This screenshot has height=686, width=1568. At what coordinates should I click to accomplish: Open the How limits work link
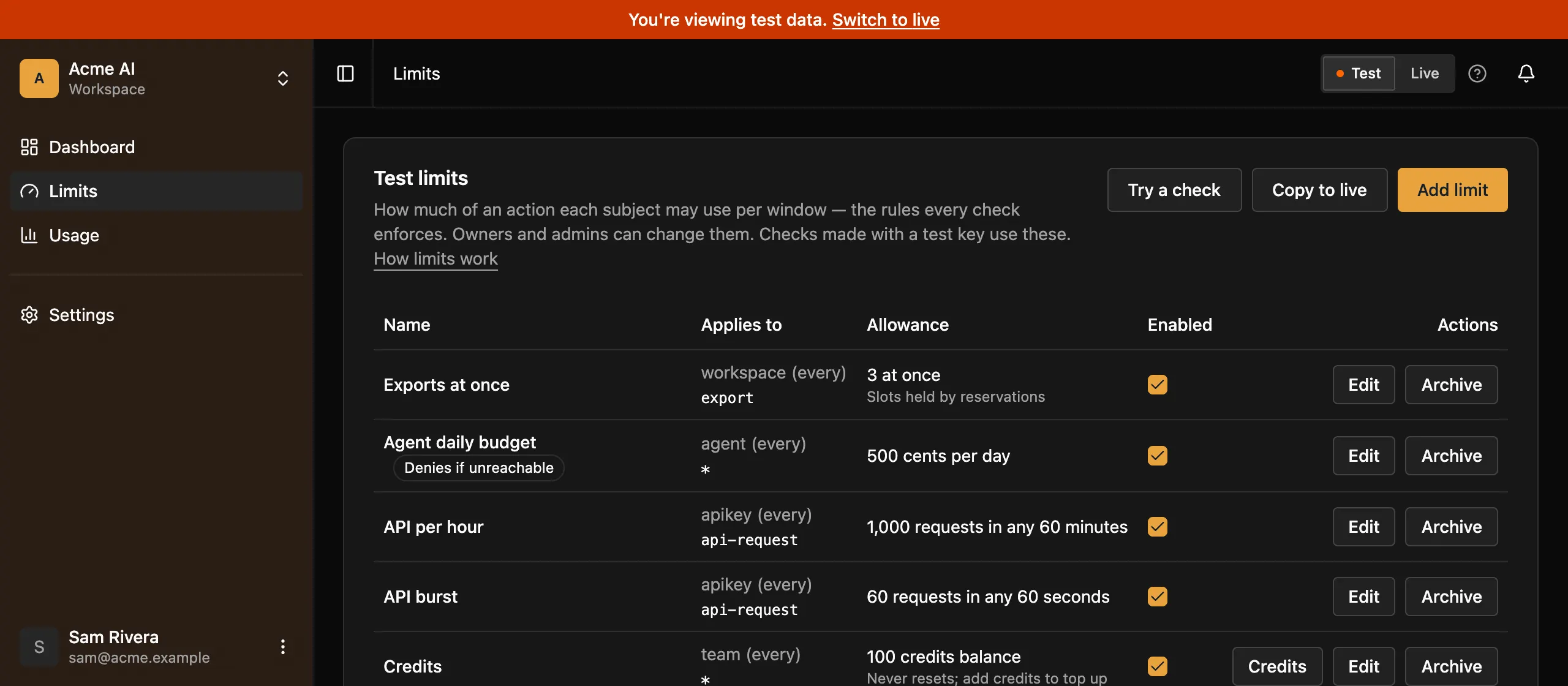[435, 258]
